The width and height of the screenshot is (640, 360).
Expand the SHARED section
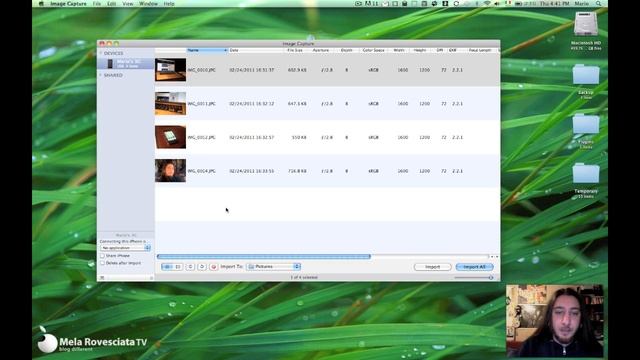pos(101,75)
